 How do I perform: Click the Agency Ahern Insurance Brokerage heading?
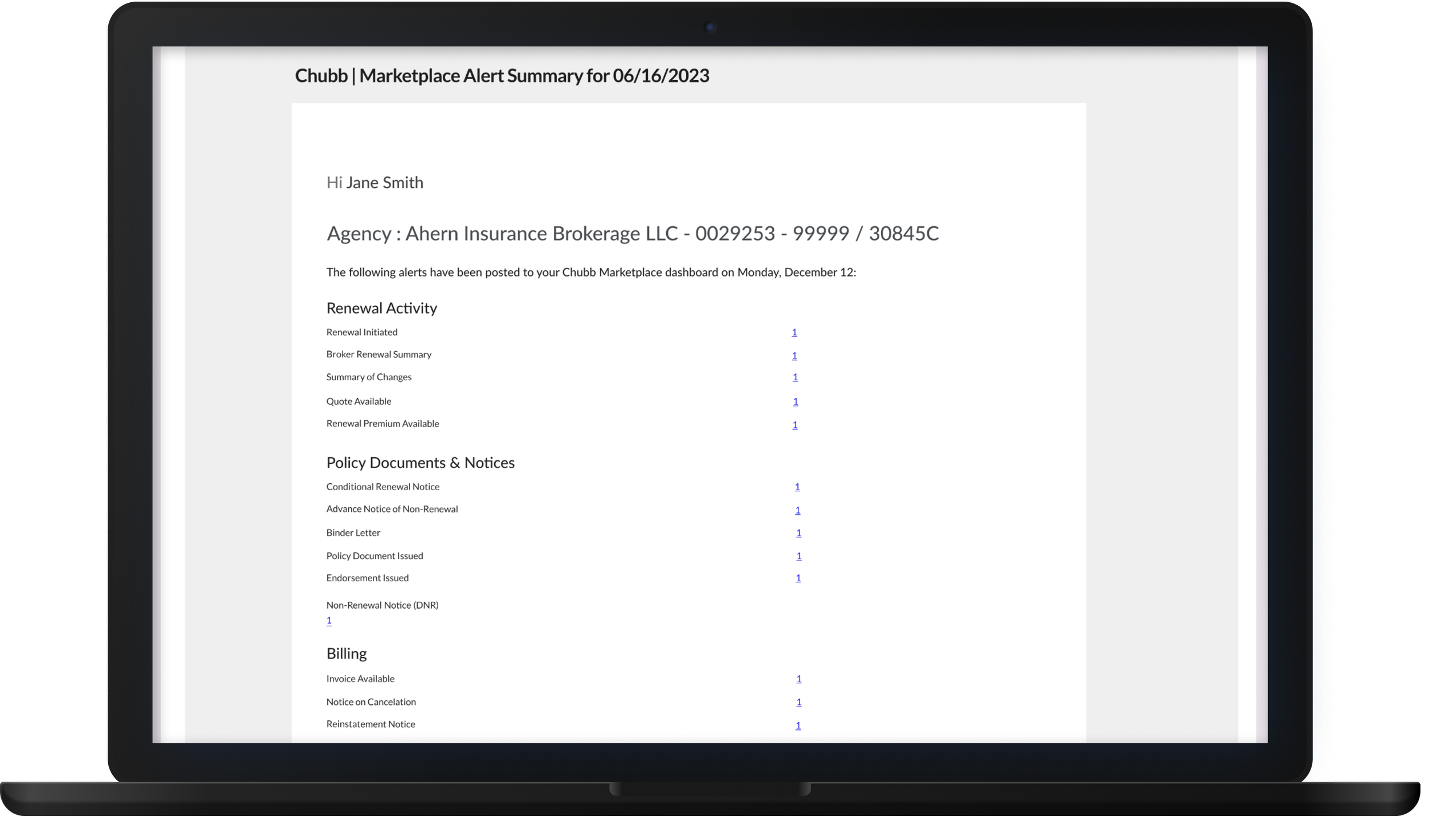632,234
